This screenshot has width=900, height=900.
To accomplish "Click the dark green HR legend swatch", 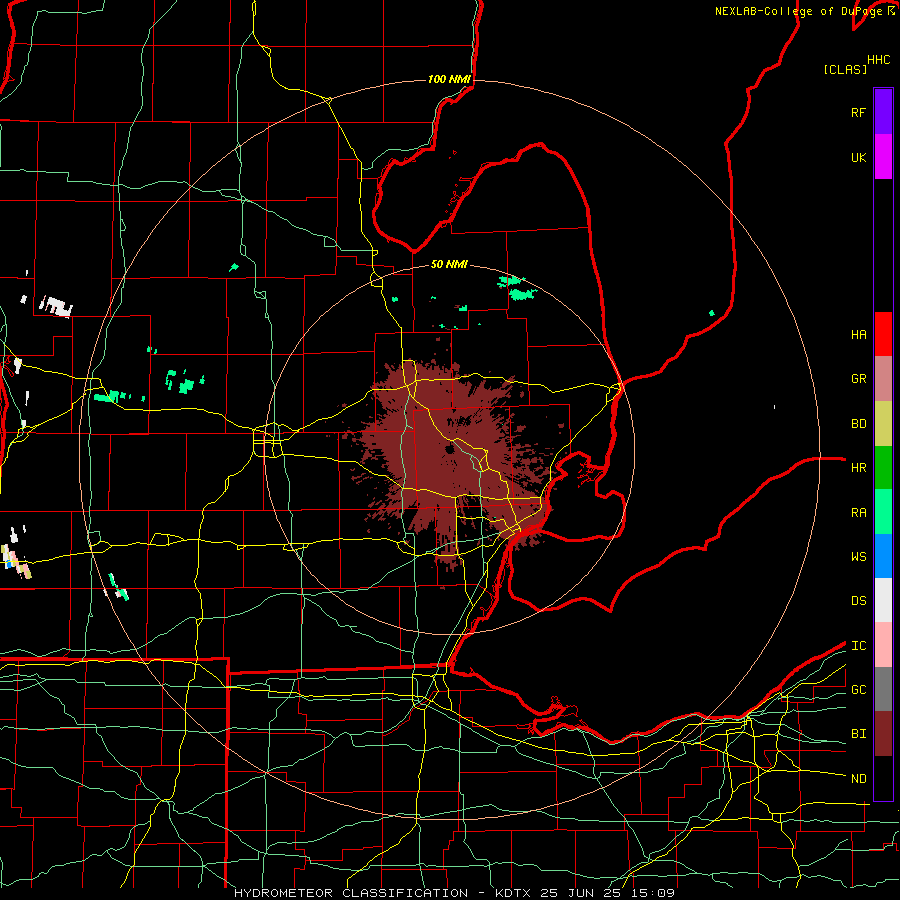I will (x=883, y=468).
